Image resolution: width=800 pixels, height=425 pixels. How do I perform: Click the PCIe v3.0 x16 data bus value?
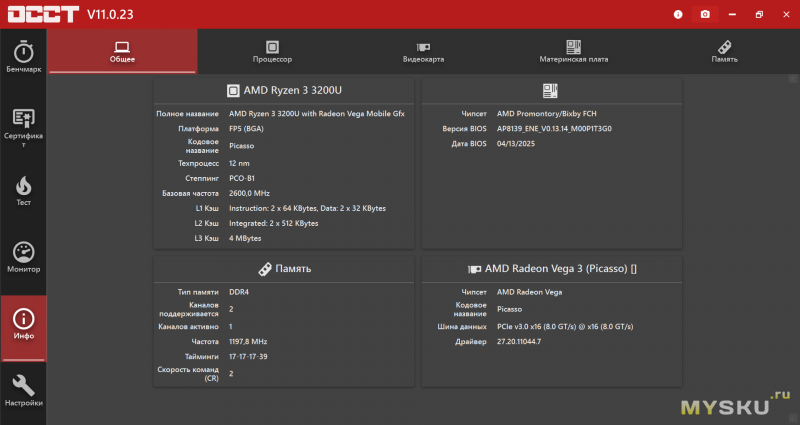pyautogui.click(x=565, y=327)
